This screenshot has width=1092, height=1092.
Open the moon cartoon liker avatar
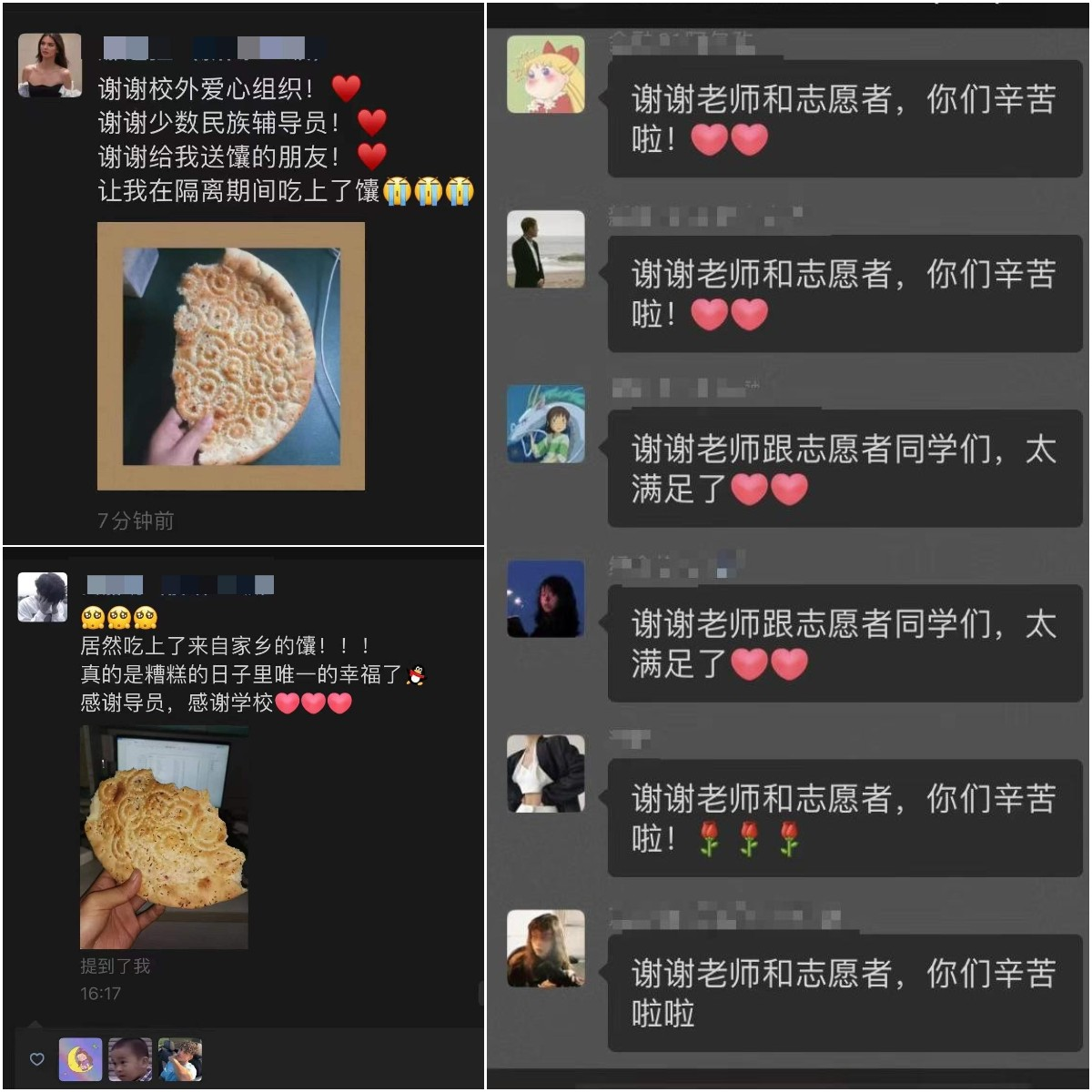pyautogui.click(x=81, y=1060)
